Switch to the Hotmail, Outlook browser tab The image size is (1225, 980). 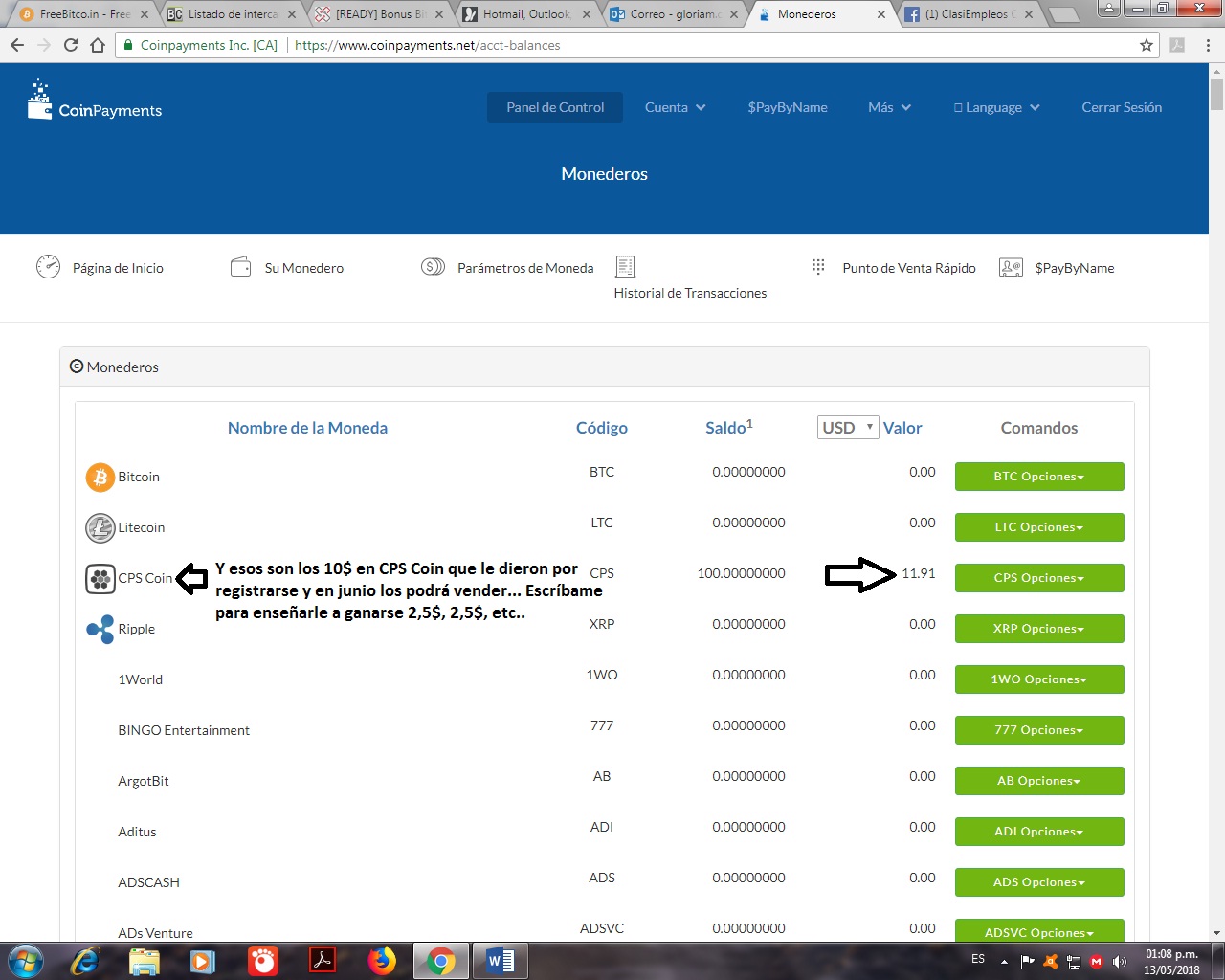pyautogui.click(x=524, y=14)
